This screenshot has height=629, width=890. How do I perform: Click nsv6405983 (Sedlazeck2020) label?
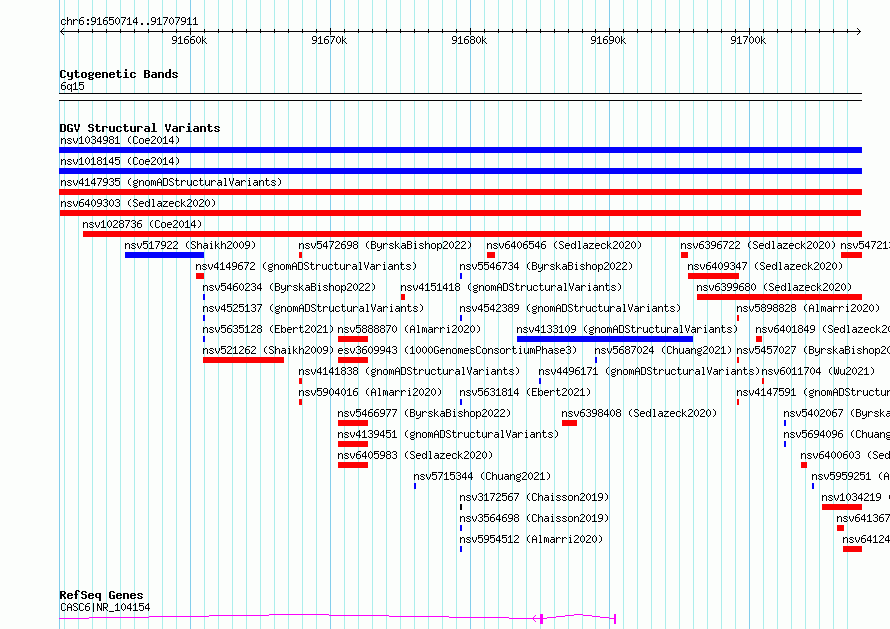(x=415, y=455)
